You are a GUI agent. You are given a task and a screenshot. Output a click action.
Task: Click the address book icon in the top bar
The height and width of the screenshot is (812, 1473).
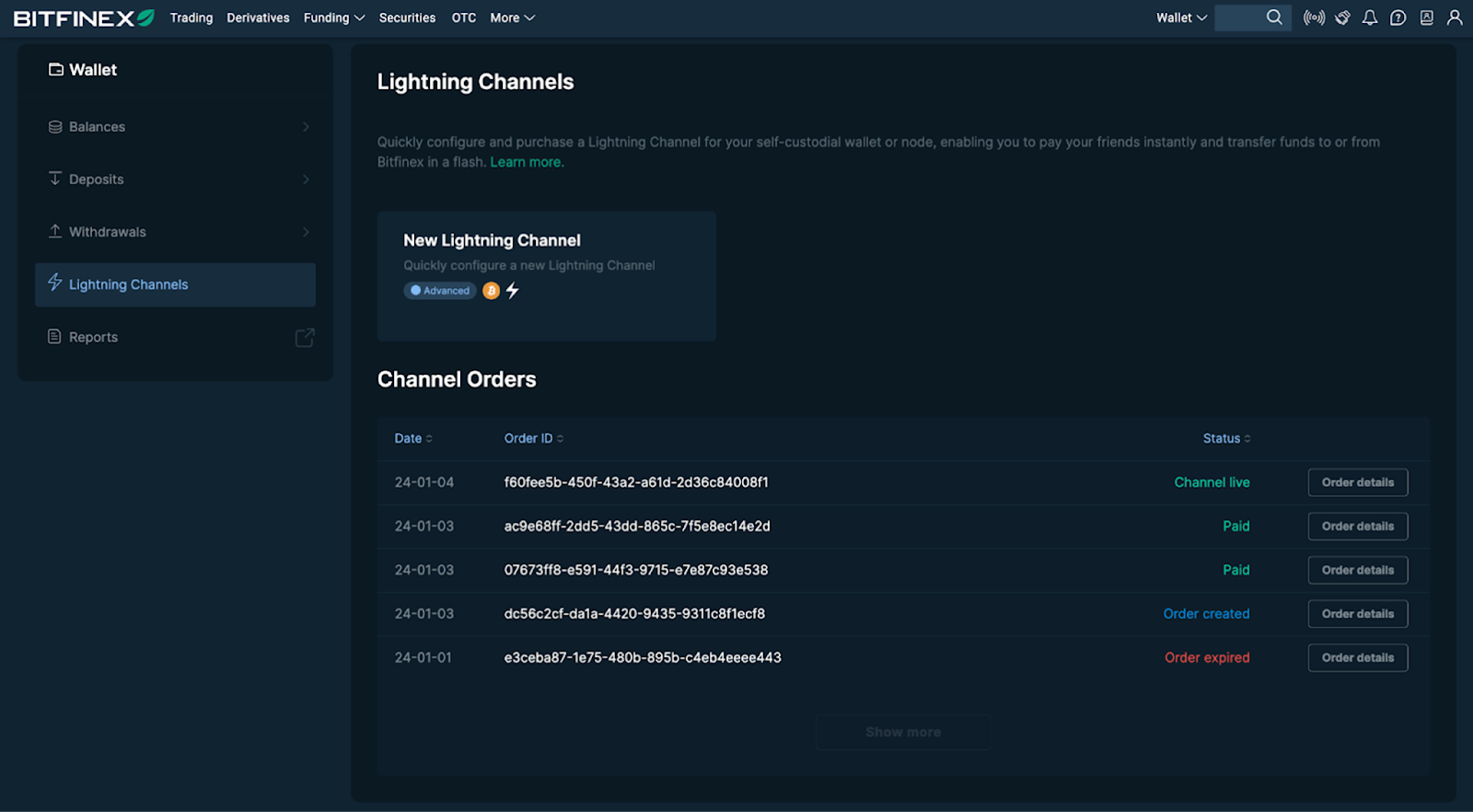1426,17
